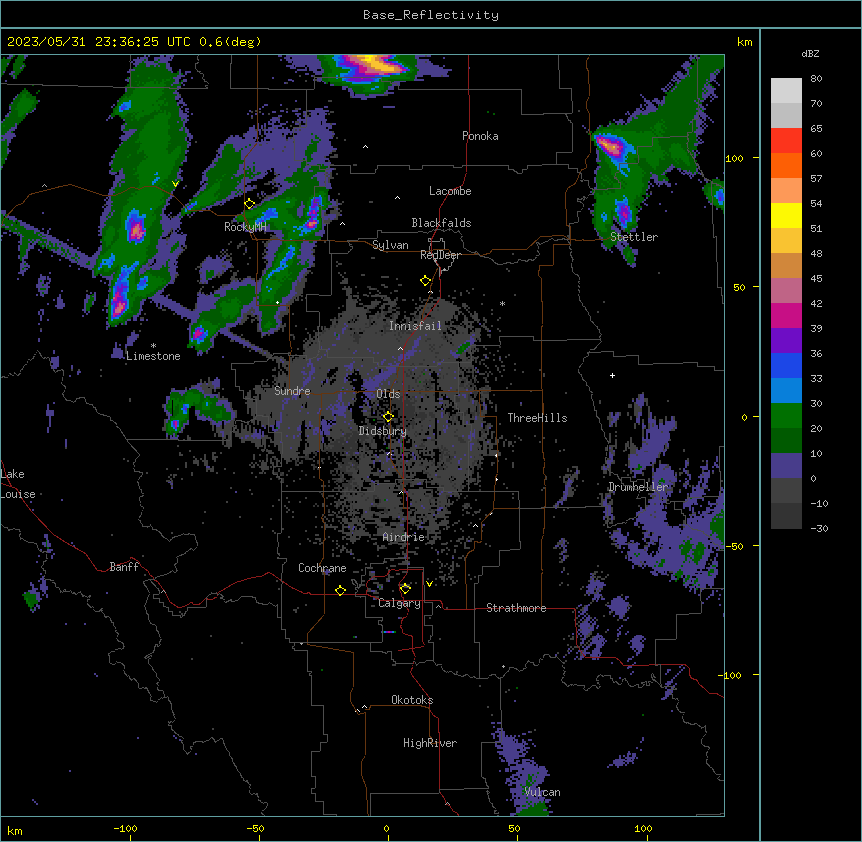Click the 2023/05/31 23:36:25 UTC timestamp
This screenshot has width=862, height=842.
[x=99, y=42]
